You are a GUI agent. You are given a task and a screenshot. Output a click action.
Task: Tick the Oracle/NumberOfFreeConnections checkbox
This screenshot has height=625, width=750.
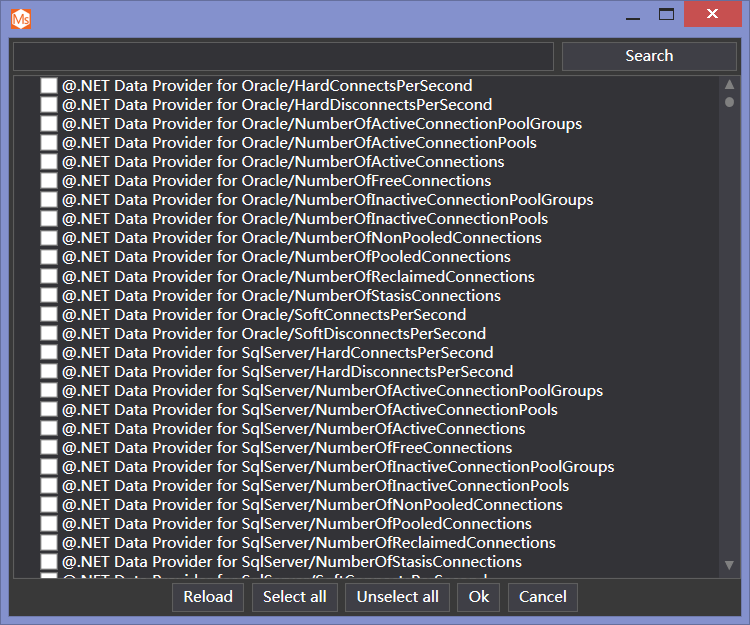(x=49, y=181)
